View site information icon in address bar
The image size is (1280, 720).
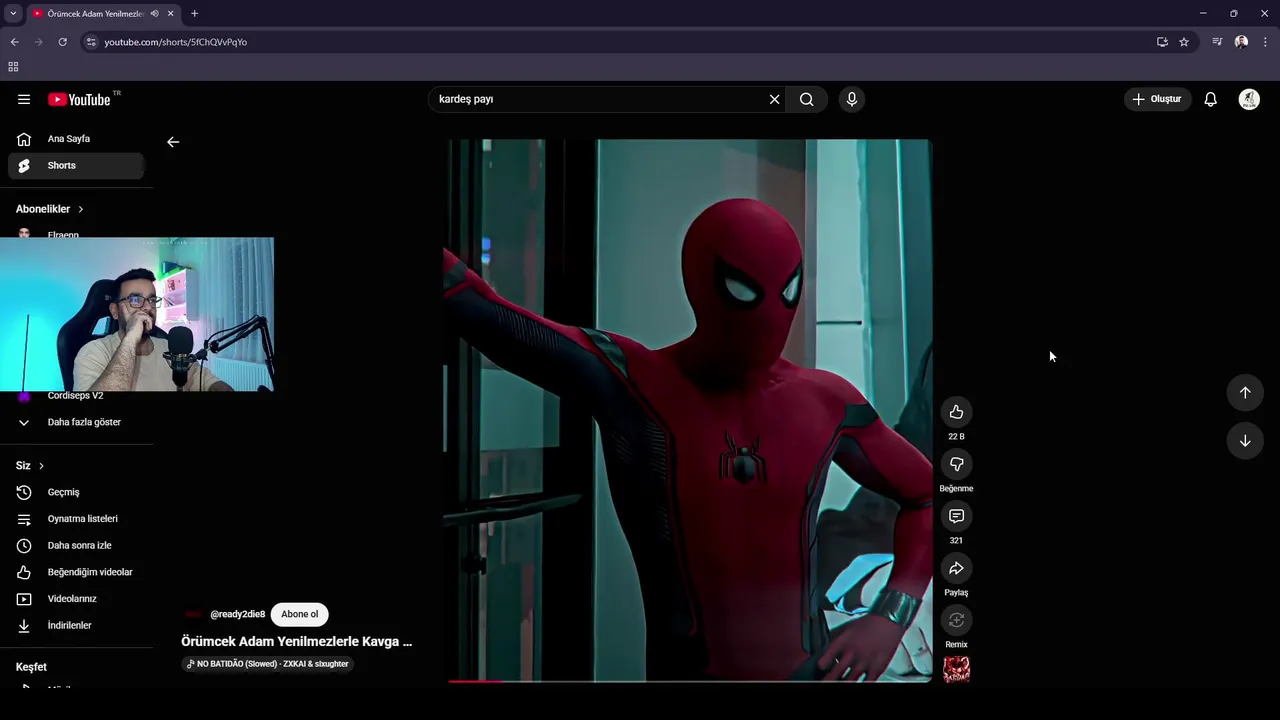[91, 42]
